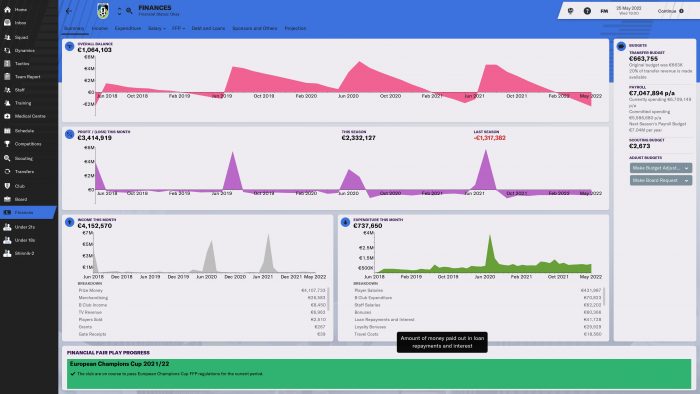Open the Medical Centre sidebar item
Image resolution: width=700 pixels, height=394 pixels.
coord(30,116)
